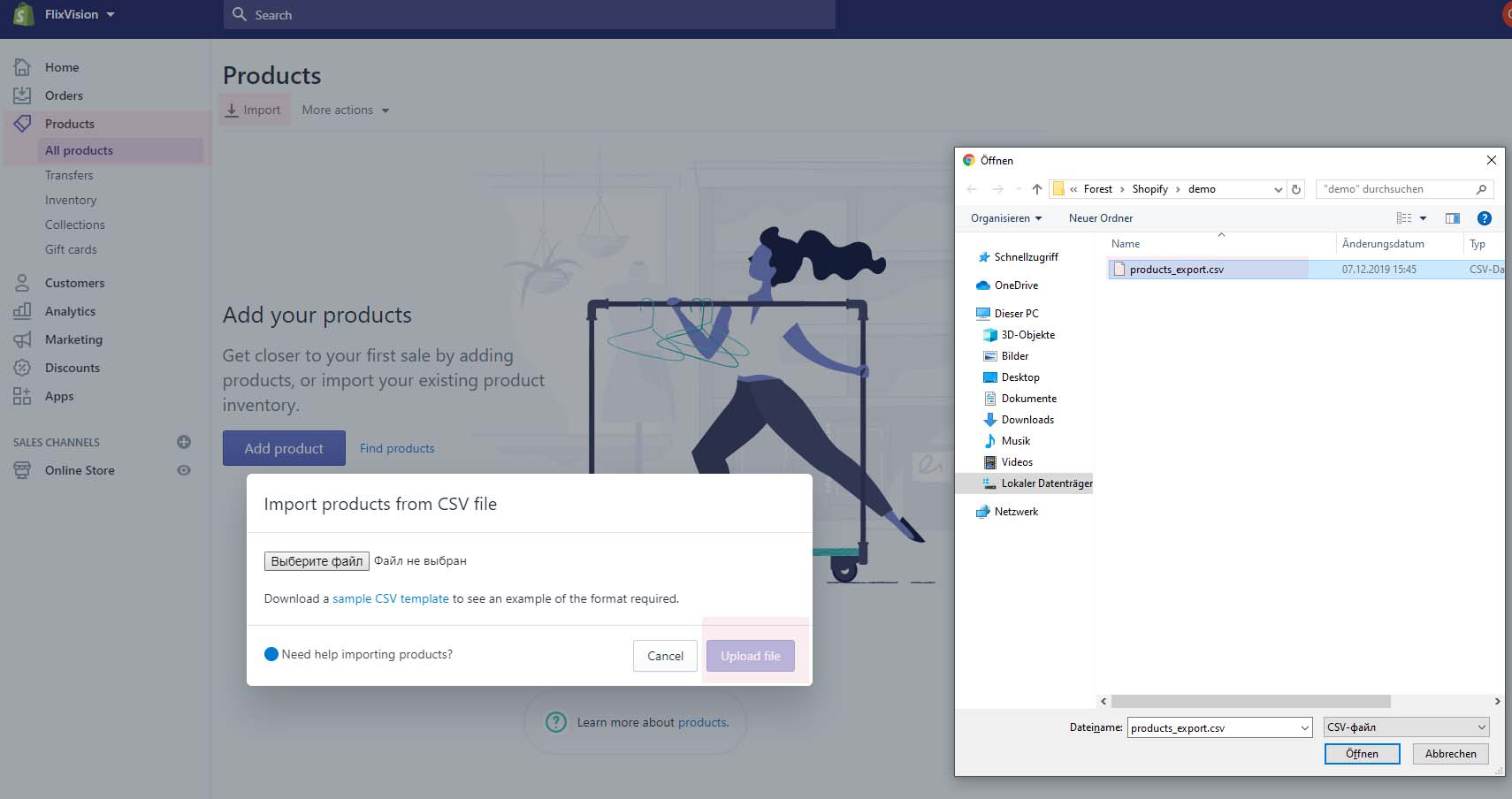Open the FlixVision store dropdown
This screenshot has height=799, width=1512.
click(x=80, y=15)
